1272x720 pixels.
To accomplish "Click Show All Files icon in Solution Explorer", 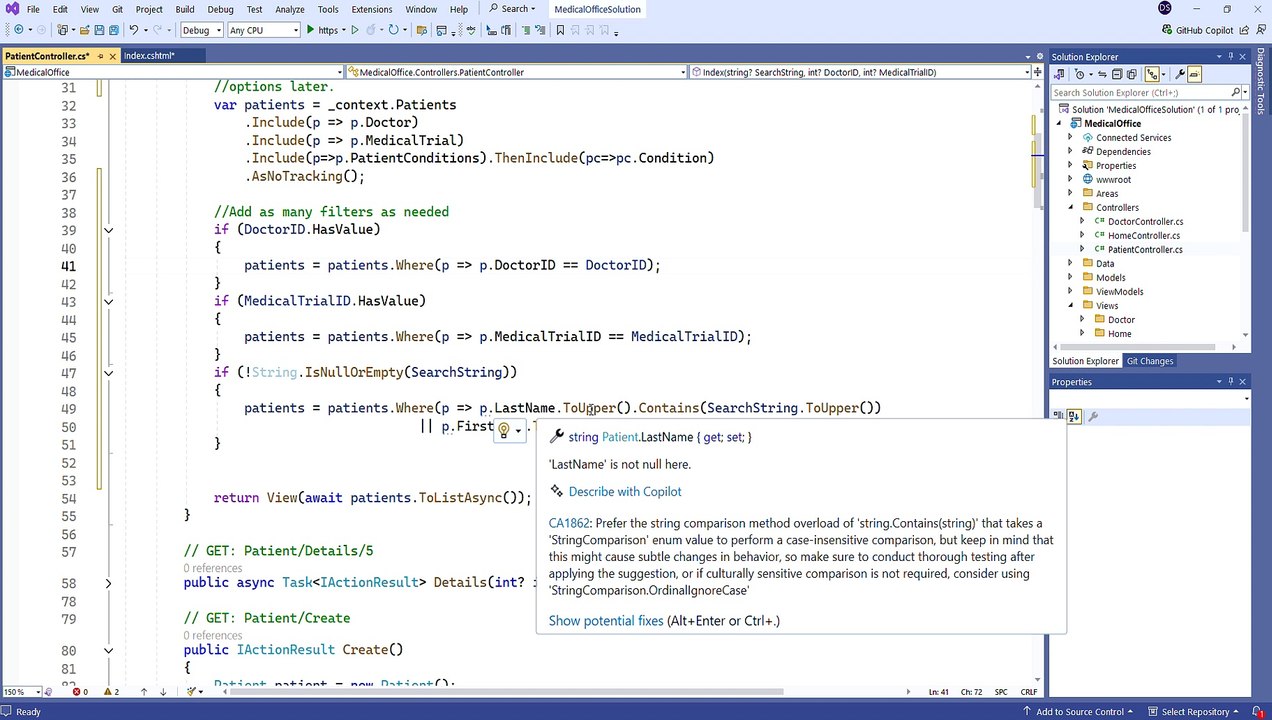I will (1132, 74).
